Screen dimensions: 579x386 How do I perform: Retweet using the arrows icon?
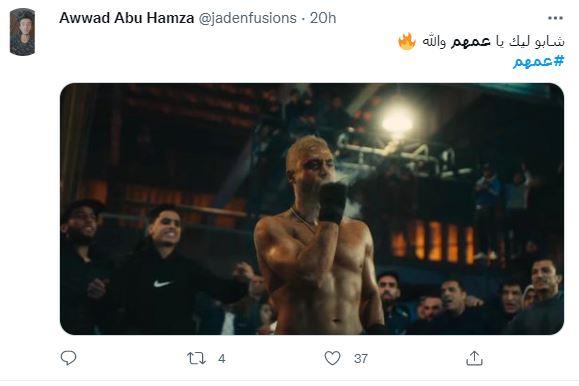pyautogui.click(x=196, y=358)
